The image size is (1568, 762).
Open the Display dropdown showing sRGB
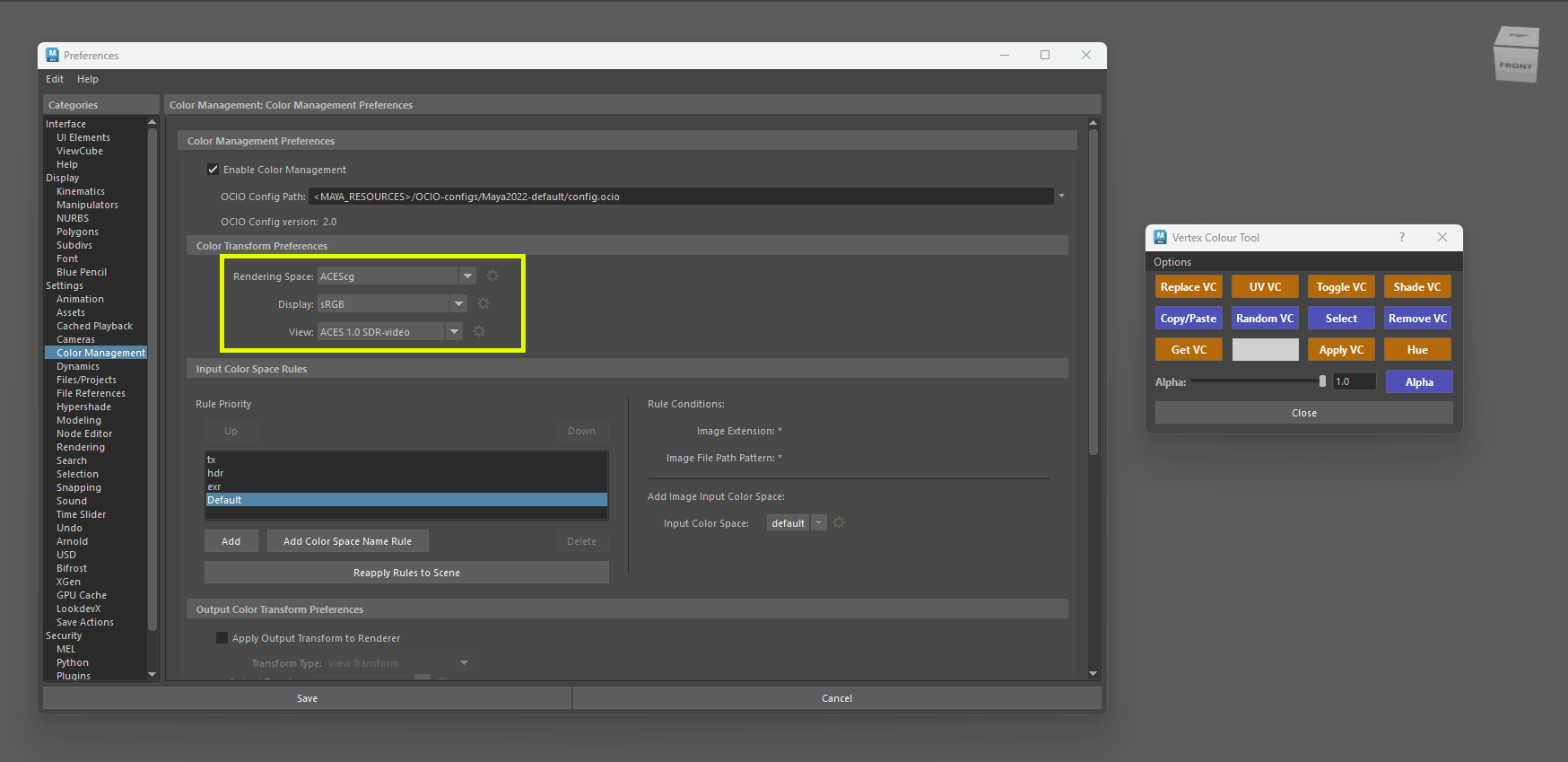pyautogui.click(x=458, y=303)
